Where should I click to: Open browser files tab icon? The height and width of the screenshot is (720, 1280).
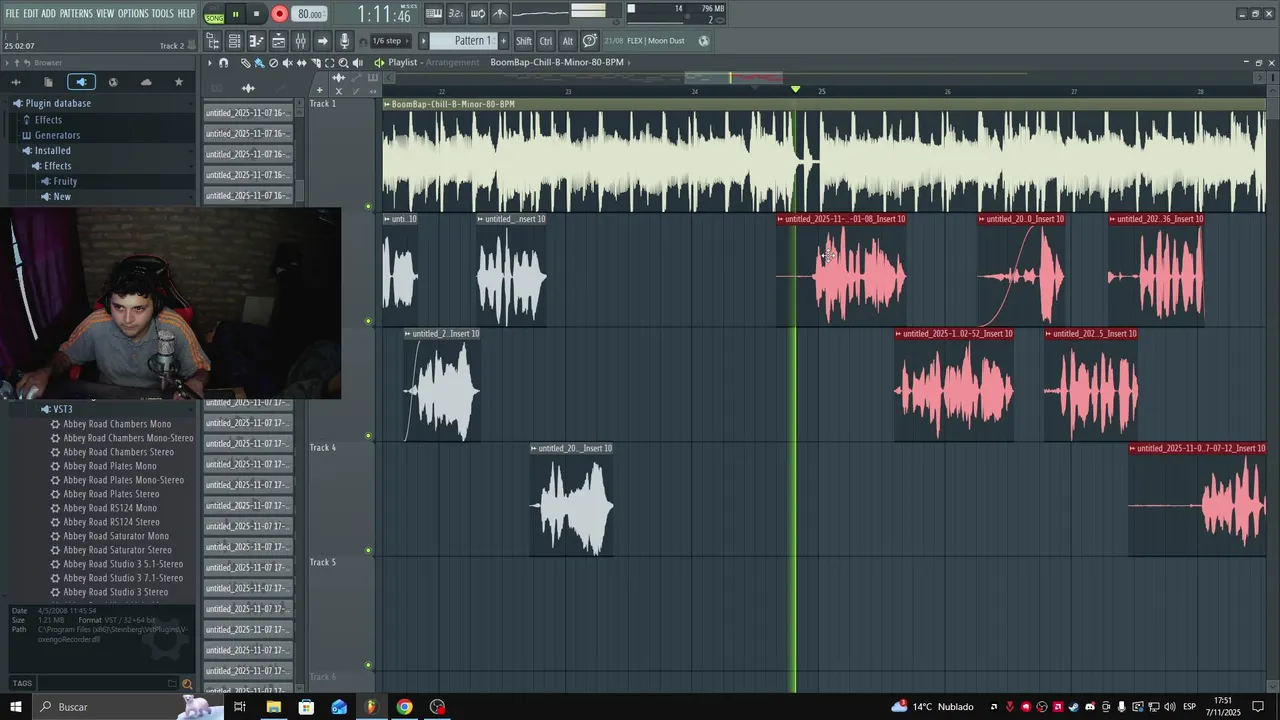pos(48,82)
